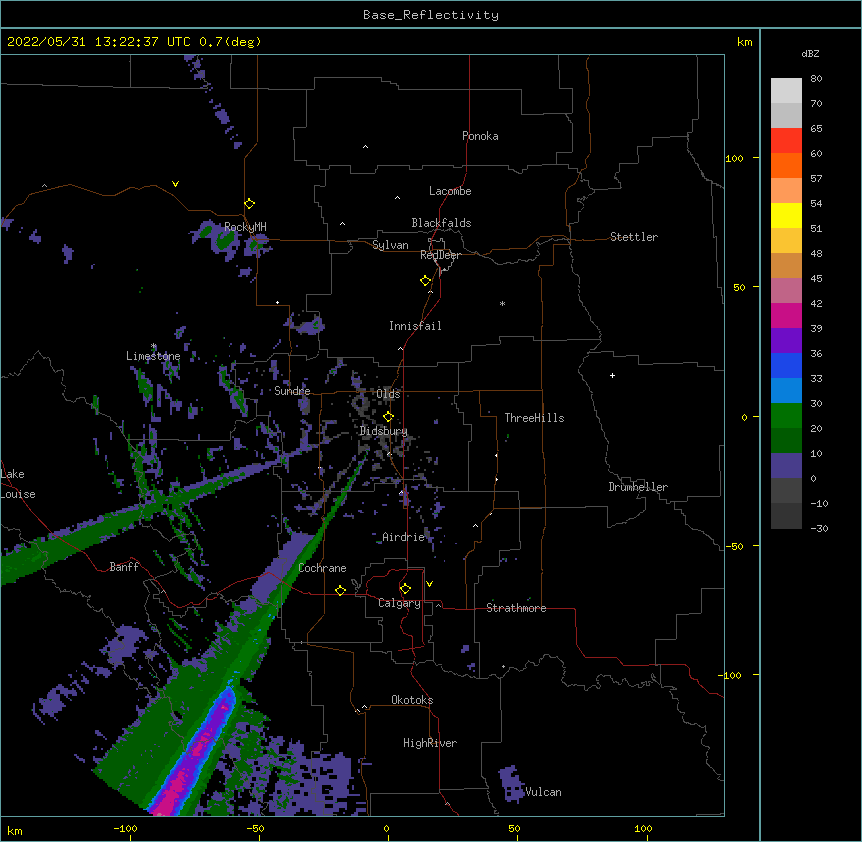
Task: Pick the light gray 80 dBZ swatch
Action: pyautogui.click(x=786, y=91)
